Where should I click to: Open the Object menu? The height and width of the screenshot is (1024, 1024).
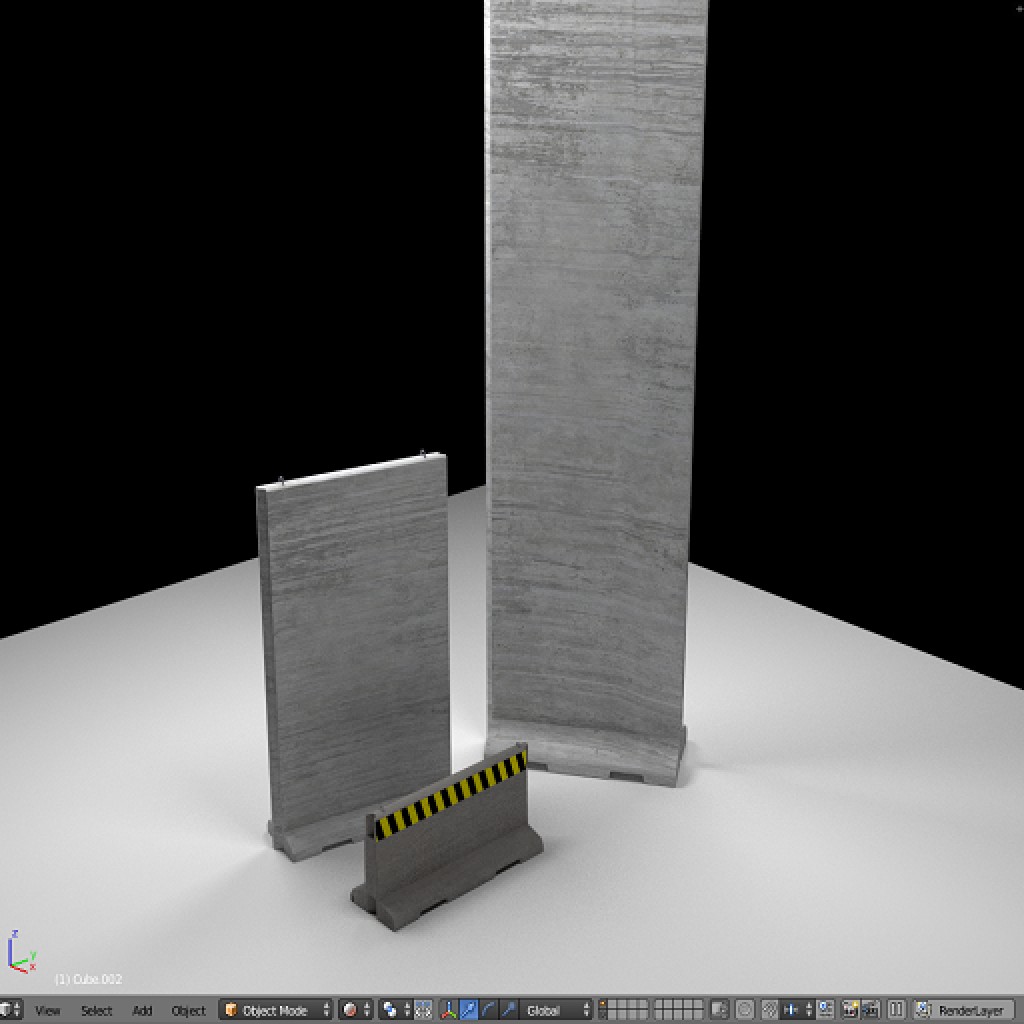(x=186, y=1011)
